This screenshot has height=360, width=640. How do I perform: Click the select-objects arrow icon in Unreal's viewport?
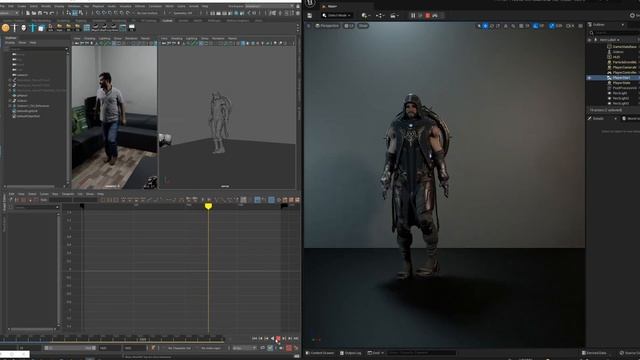pyautogui.click(x=479, y=26)
